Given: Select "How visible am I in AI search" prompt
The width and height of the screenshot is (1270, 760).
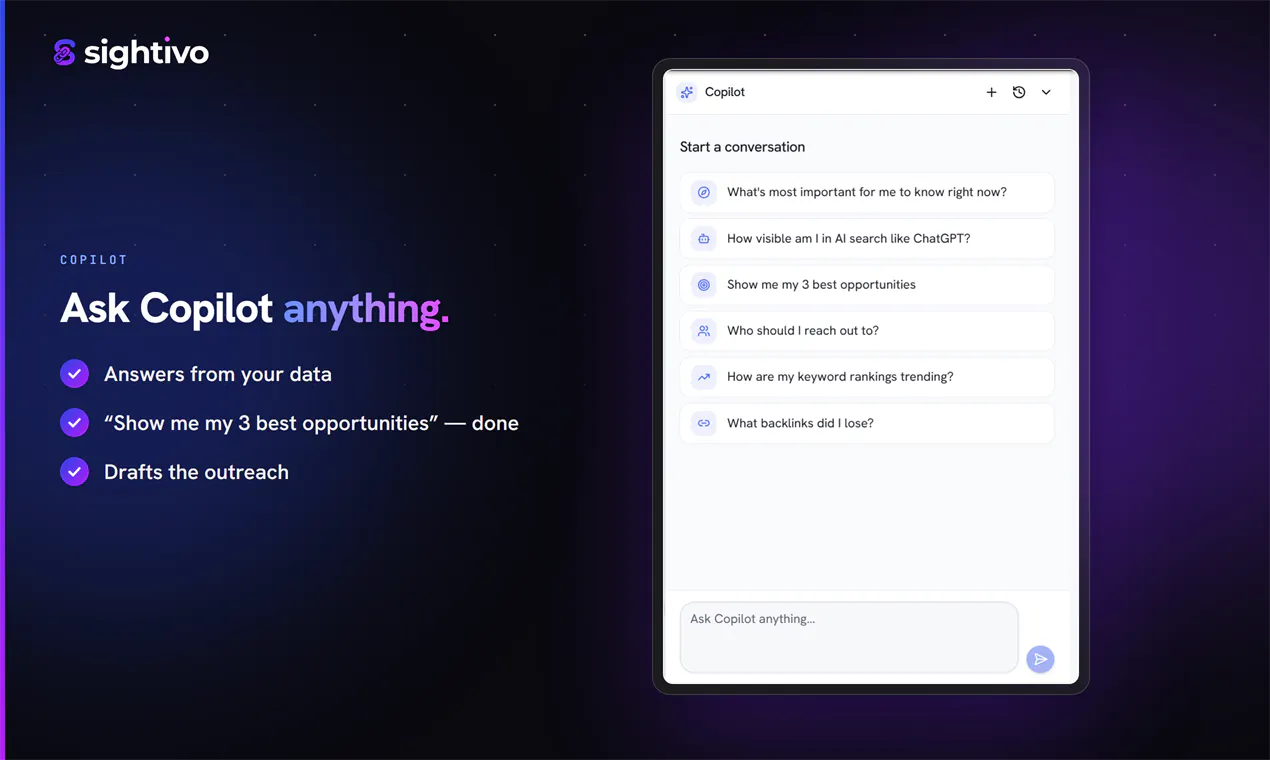Looking at the screenshot, I should click(x=867, y=238).
